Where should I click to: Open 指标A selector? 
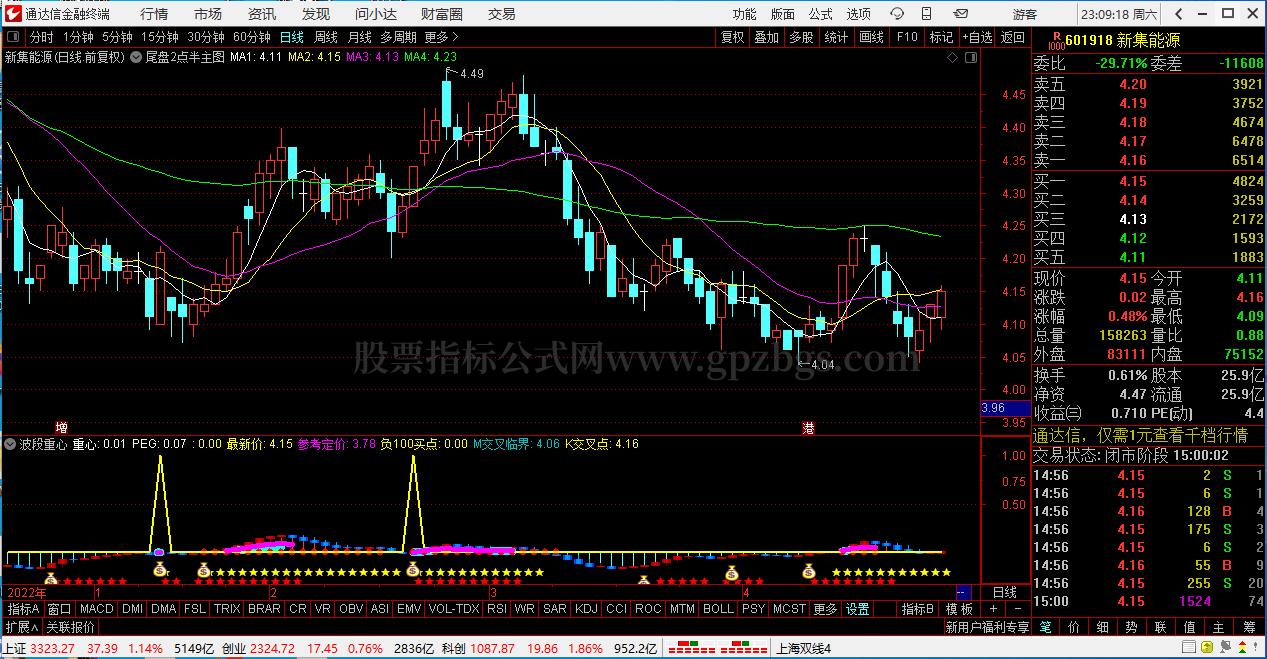pos(23,609)
